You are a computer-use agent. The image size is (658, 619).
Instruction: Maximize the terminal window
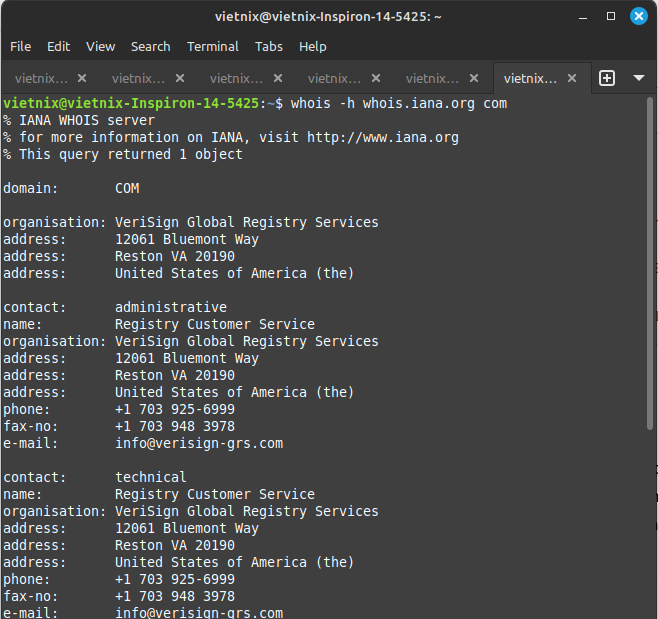(x=611, y=16)
